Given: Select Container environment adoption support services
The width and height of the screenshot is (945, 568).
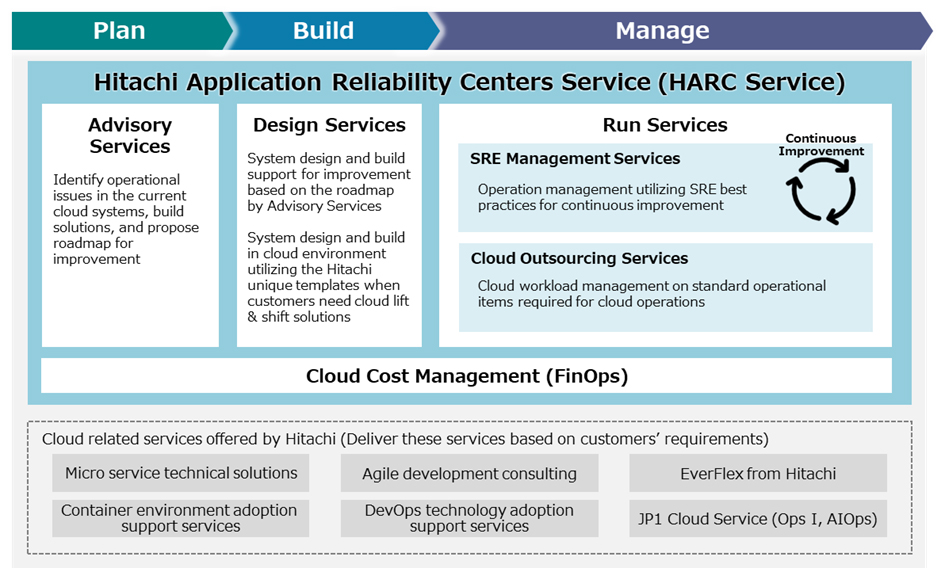Looking at the screenshot, I should pos(179,518).
